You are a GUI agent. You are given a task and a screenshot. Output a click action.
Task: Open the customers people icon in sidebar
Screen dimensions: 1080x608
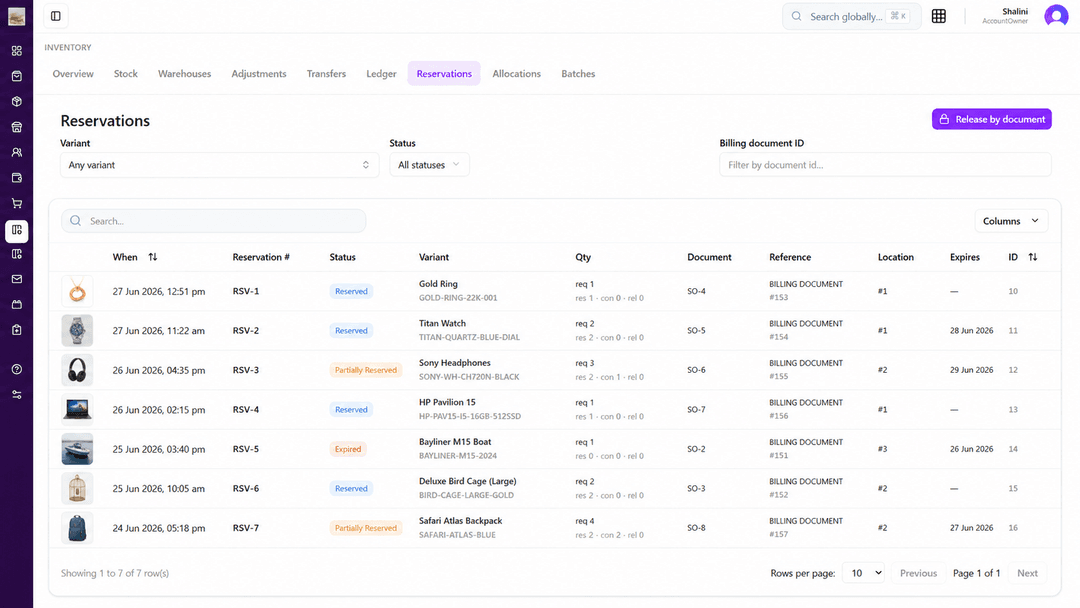click(17, 152)
